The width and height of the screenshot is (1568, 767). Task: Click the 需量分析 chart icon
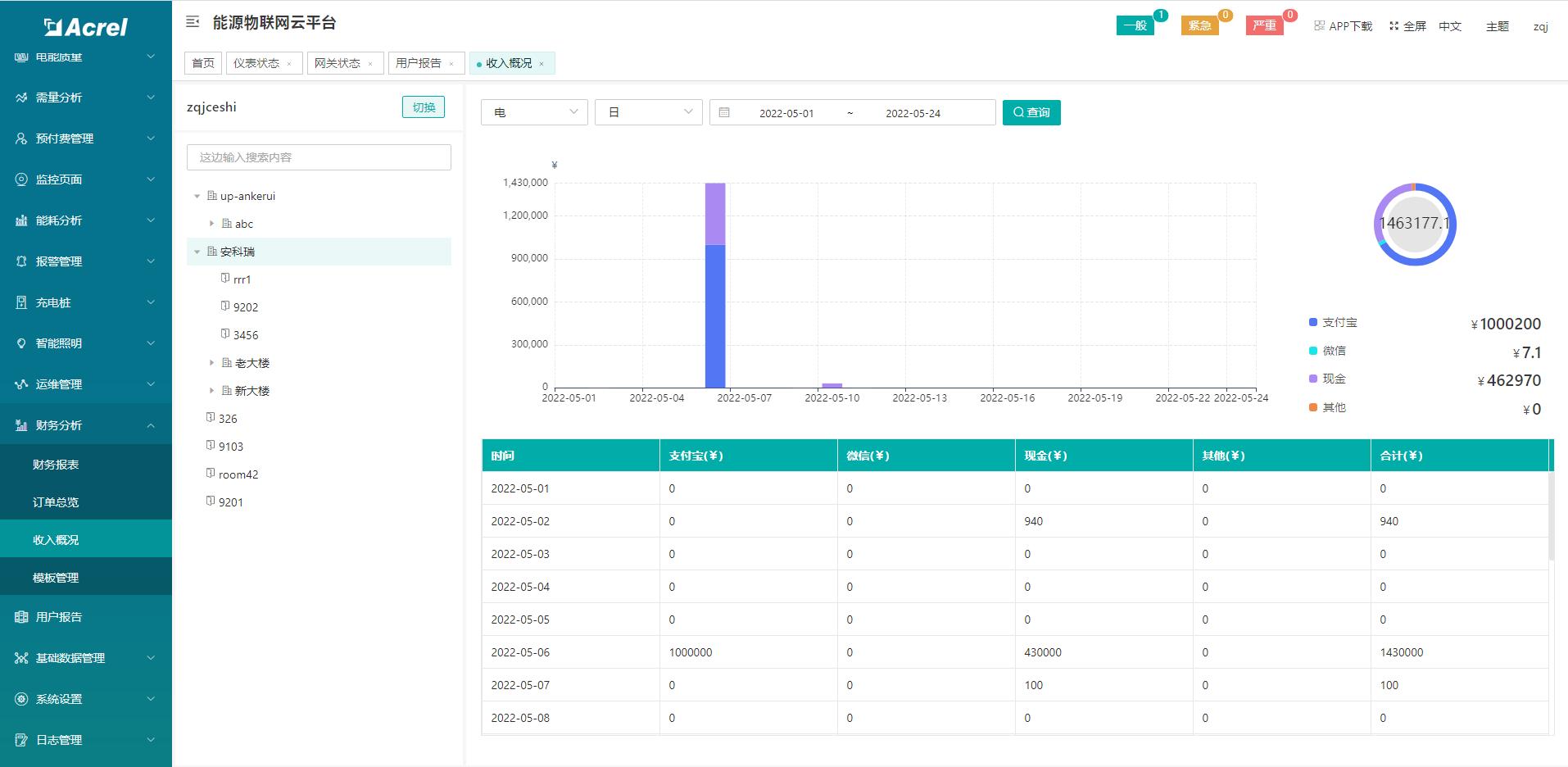pyautogui.click(x=20, y=97)
